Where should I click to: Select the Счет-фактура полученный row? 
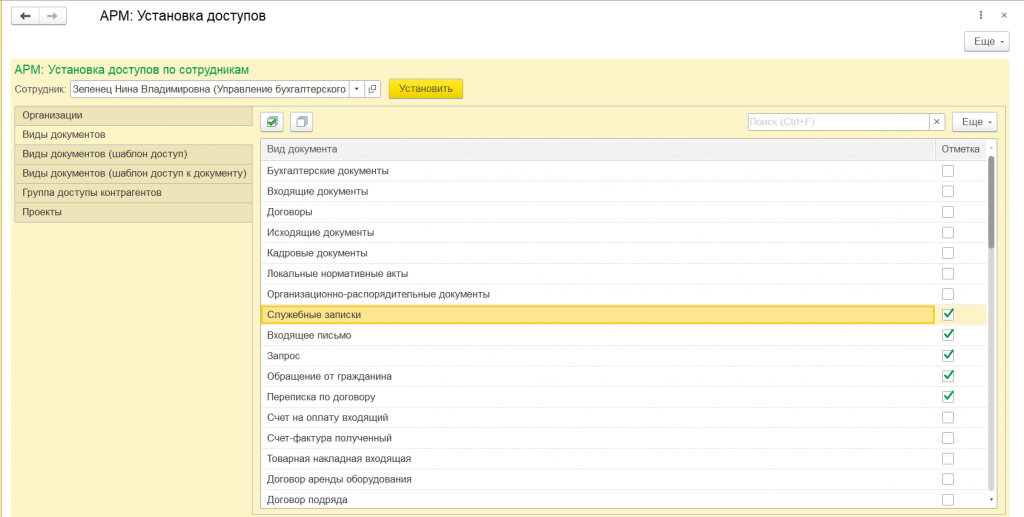pyautogui.click(x=624, y=438)
